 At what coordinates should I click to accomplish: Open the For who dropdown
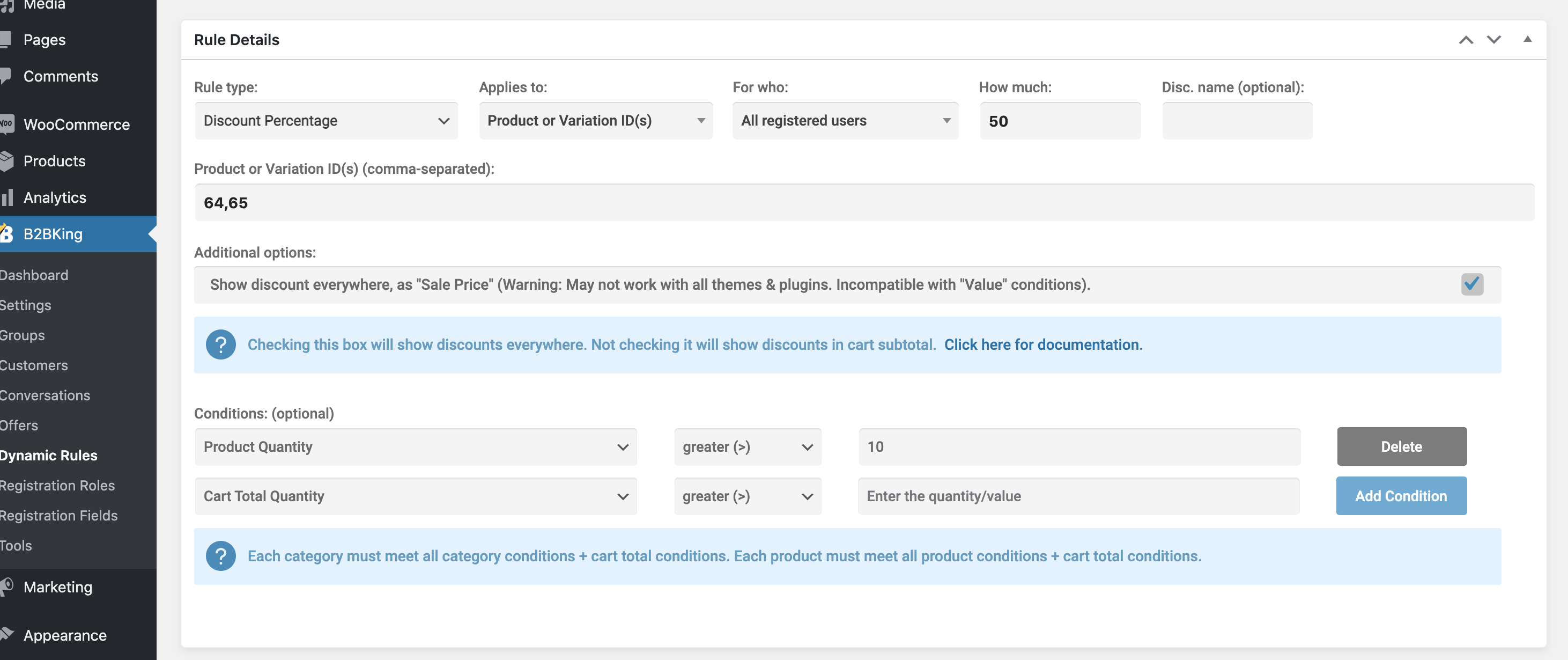click(x=846, y=121)
